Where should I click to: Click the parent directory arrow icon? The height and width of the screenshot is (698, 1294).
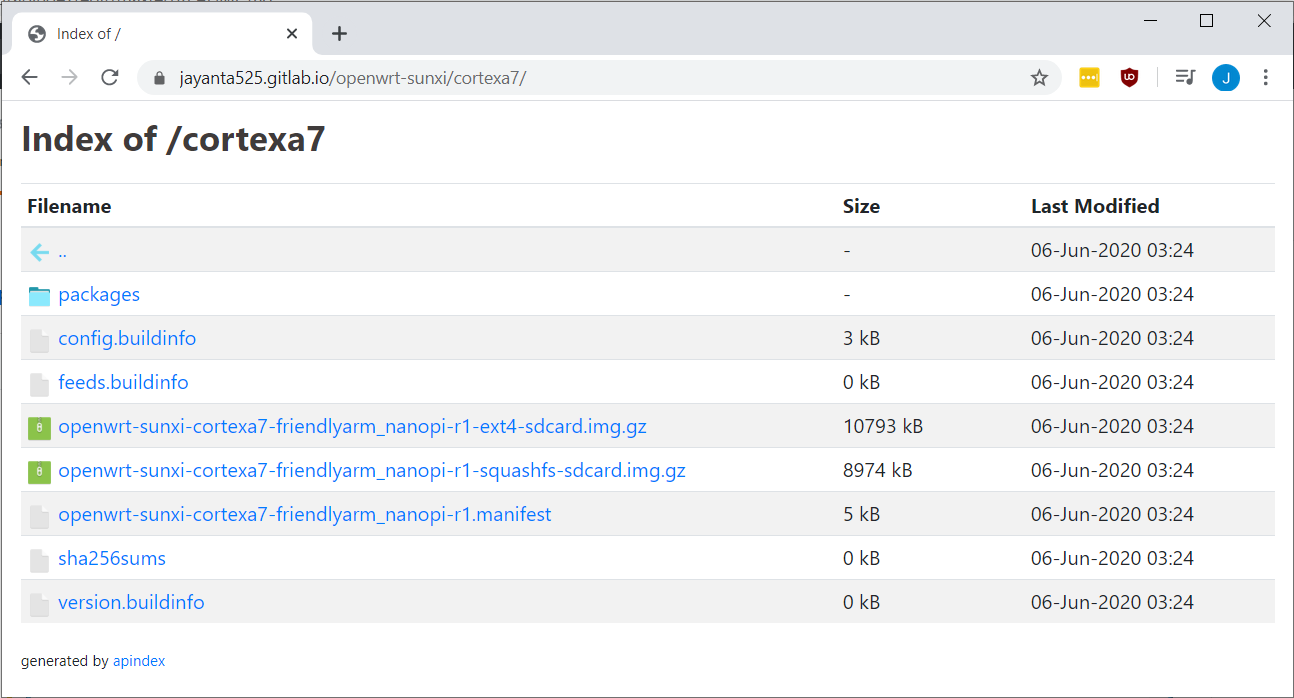[x=39, y=252]
